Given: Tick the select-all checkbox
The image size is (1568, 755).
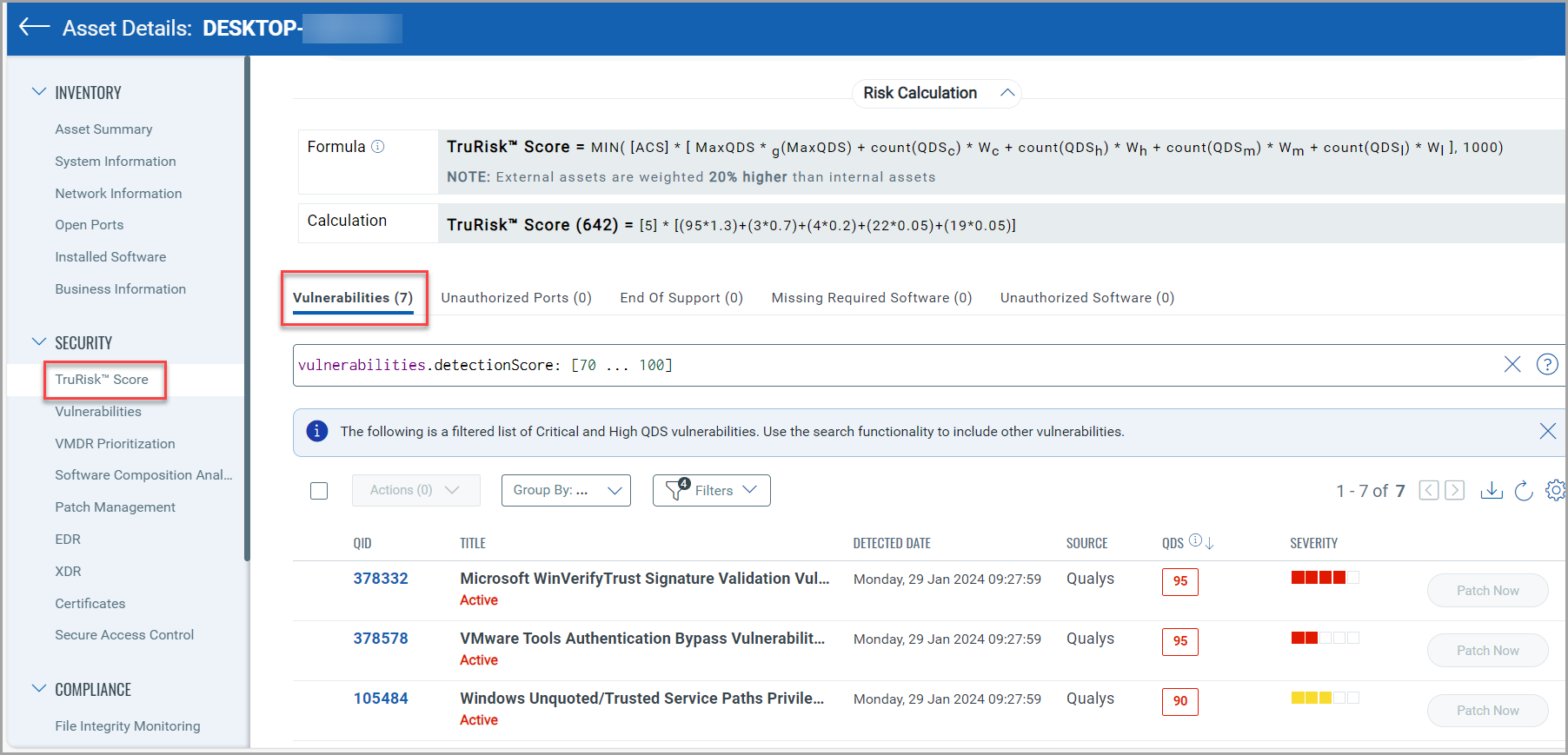Looking at the screenshot, I should tap(319, 491).
